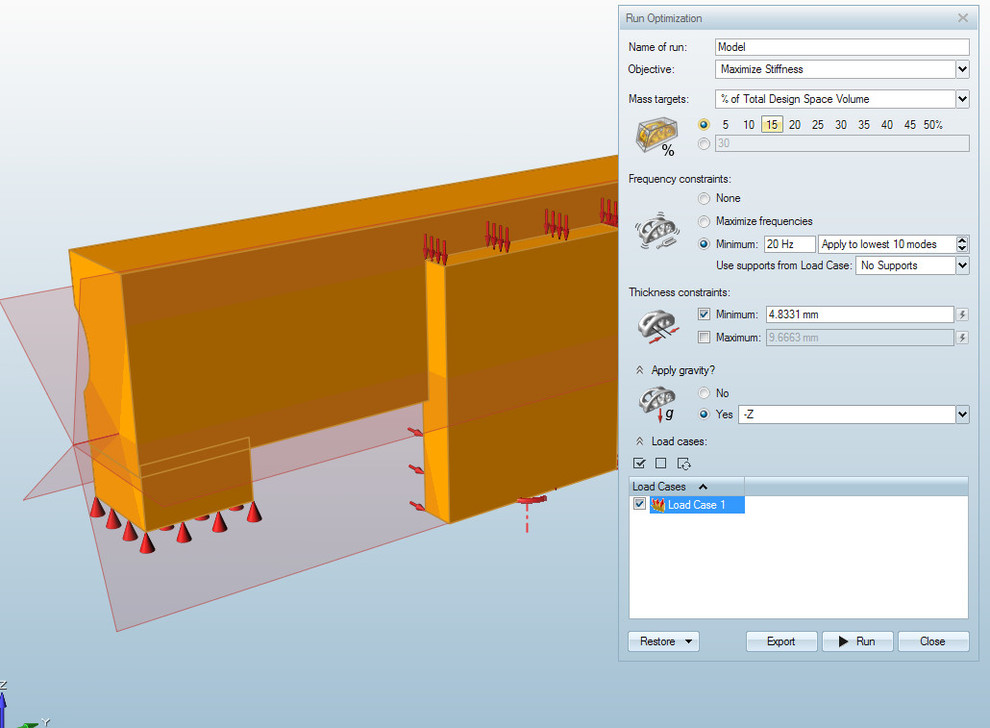990x728 pixels.
Task: Collapse the Load cases section
Action: 640,441
